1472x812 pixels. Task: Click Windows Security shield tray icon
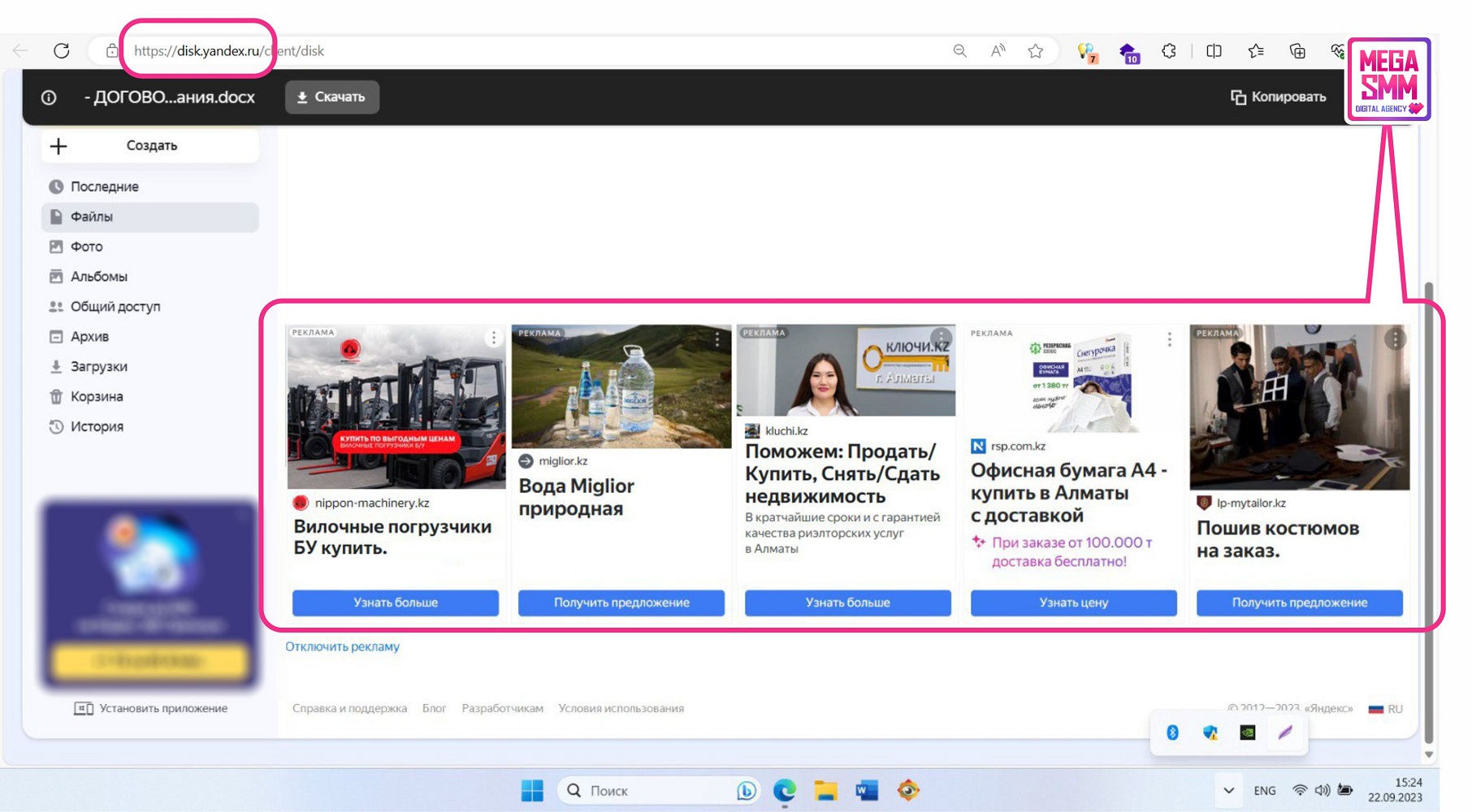point(1210,733)
